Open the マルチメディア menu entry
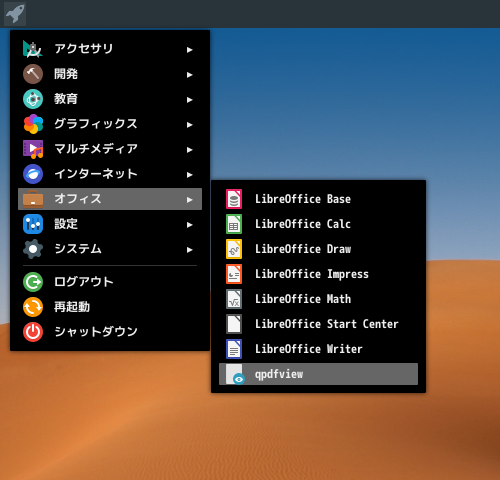Image resolution: width=500 pixels, height=480 pixels. (110, 149)
